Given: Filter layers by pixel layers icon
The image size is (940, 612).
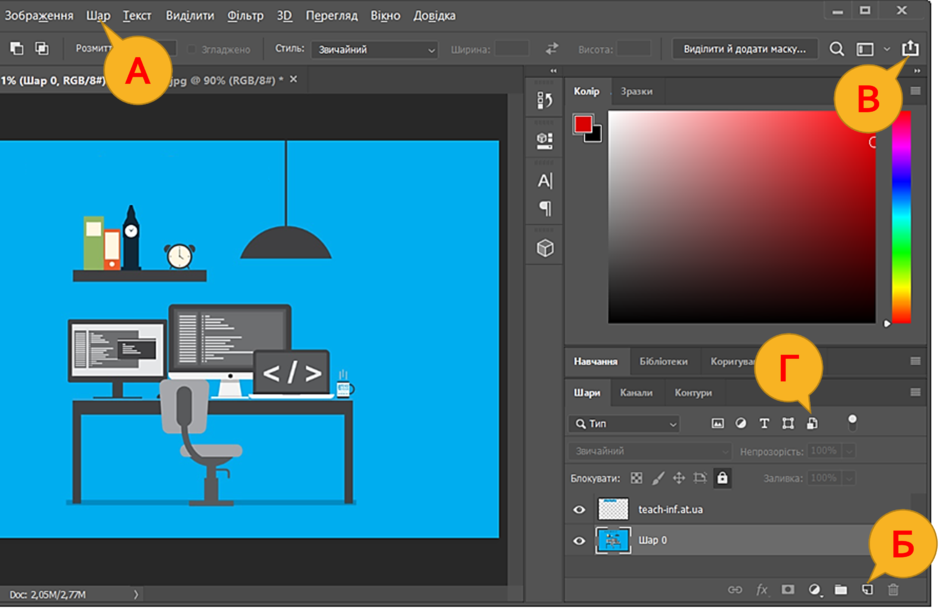Looking at the screenshot, I should point(718,424).
